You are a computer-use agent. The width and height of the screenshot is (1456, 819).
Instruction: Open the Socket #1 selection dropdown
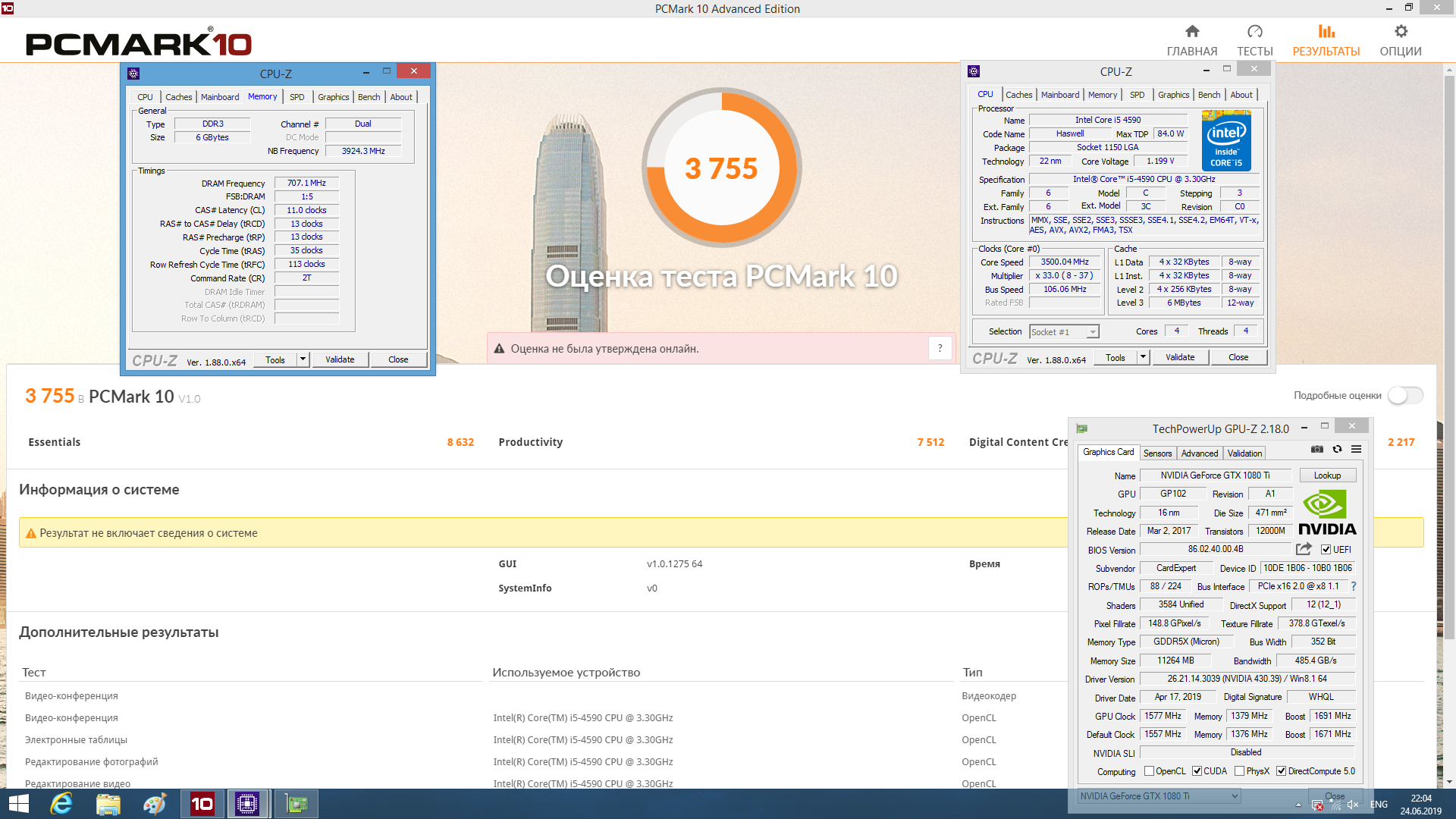click(1064, 332)
